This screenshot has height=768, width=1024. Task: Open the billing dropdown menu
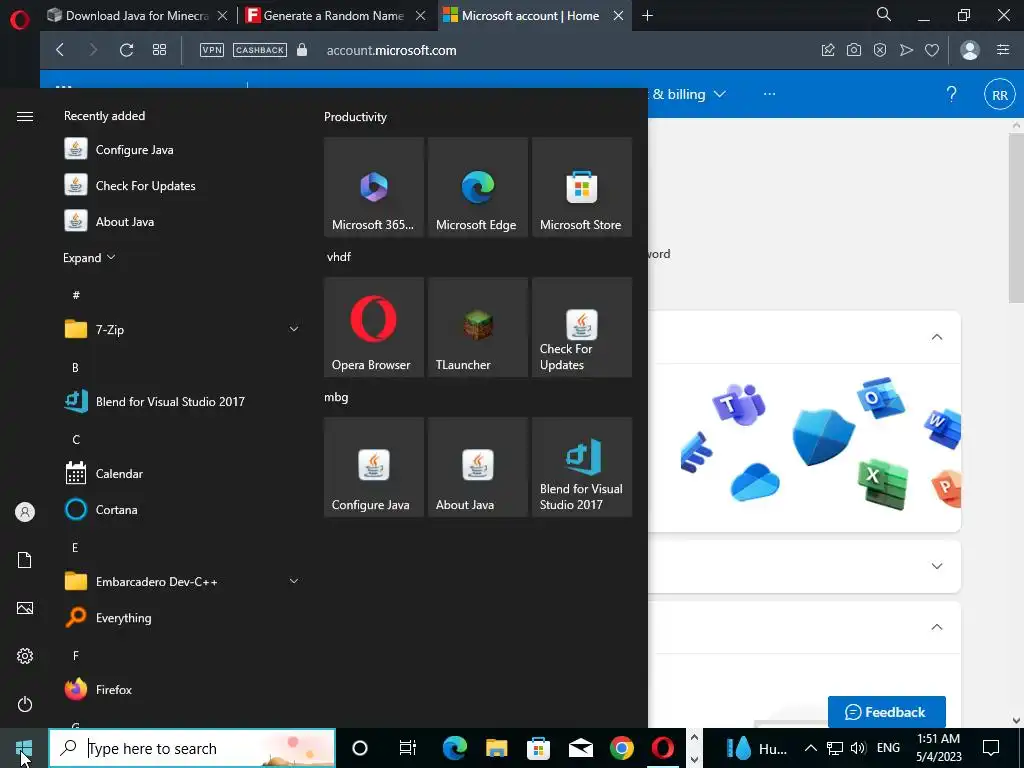click(689, 94)
